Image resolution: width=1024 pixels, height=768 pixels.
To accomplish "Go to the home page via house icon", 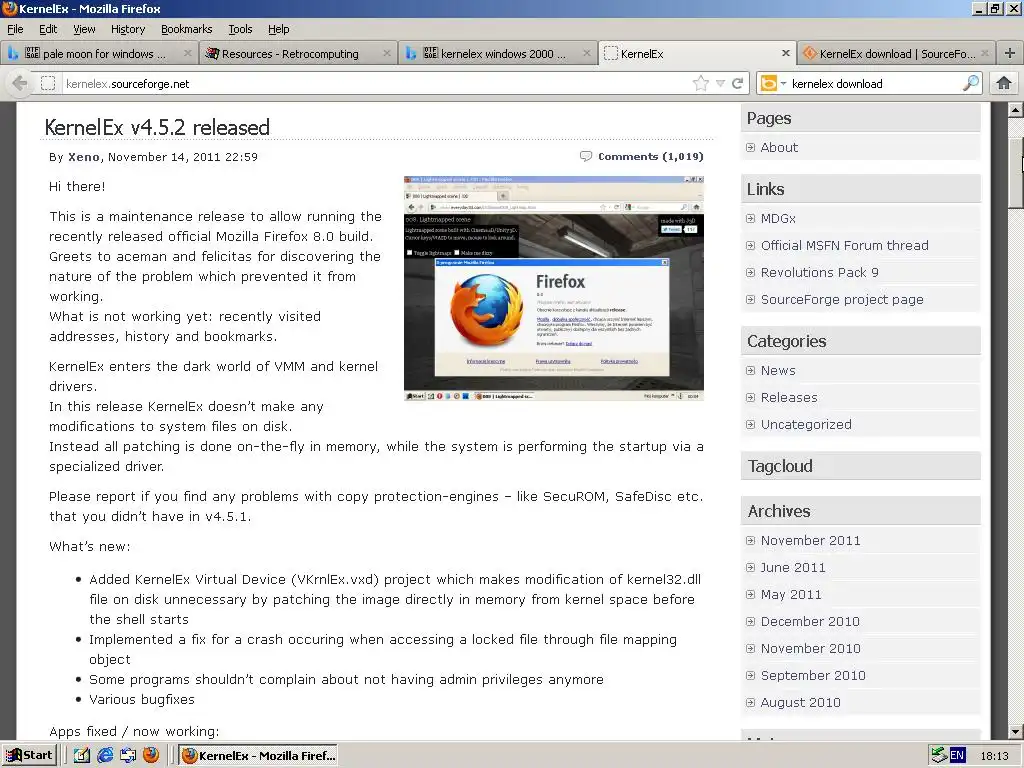I will tap(1004, 83).
